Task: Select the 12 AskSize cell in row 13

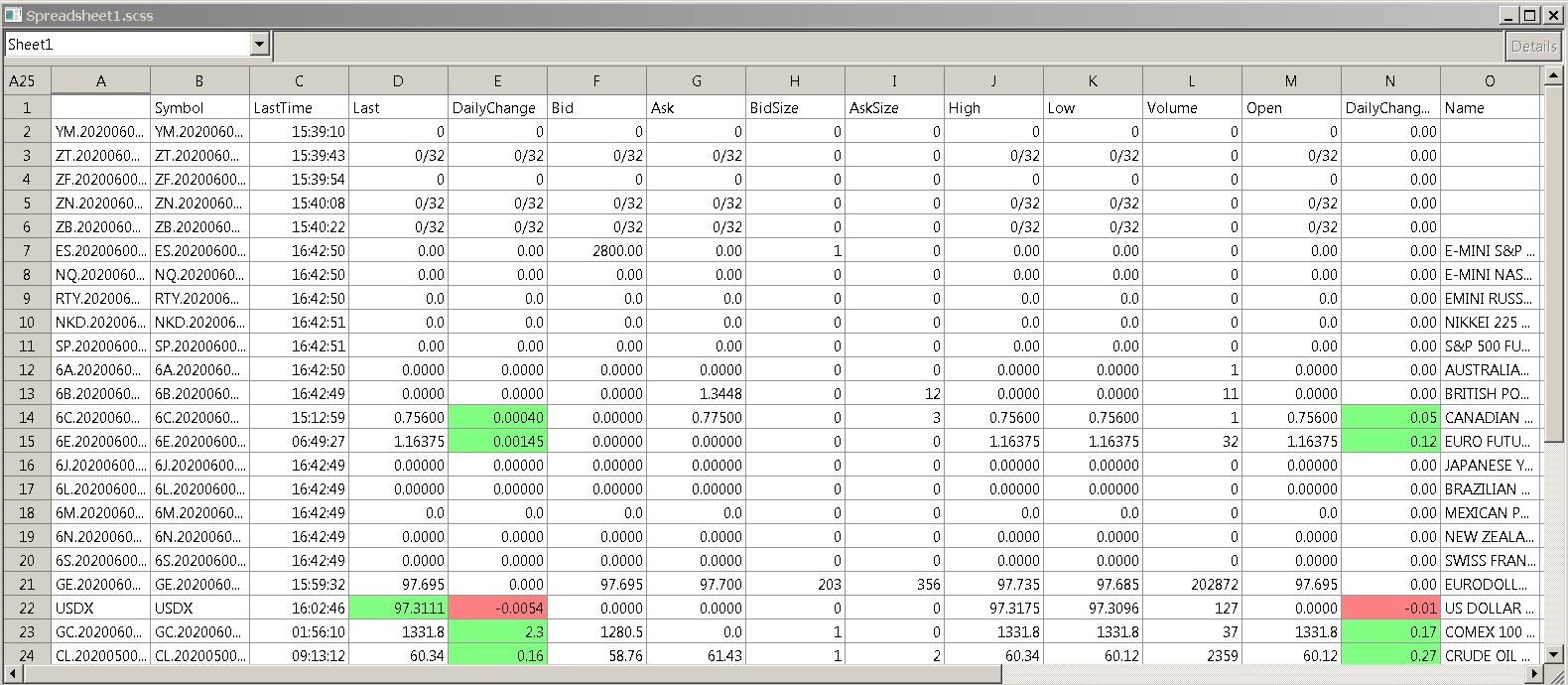Action: (894, 393)
